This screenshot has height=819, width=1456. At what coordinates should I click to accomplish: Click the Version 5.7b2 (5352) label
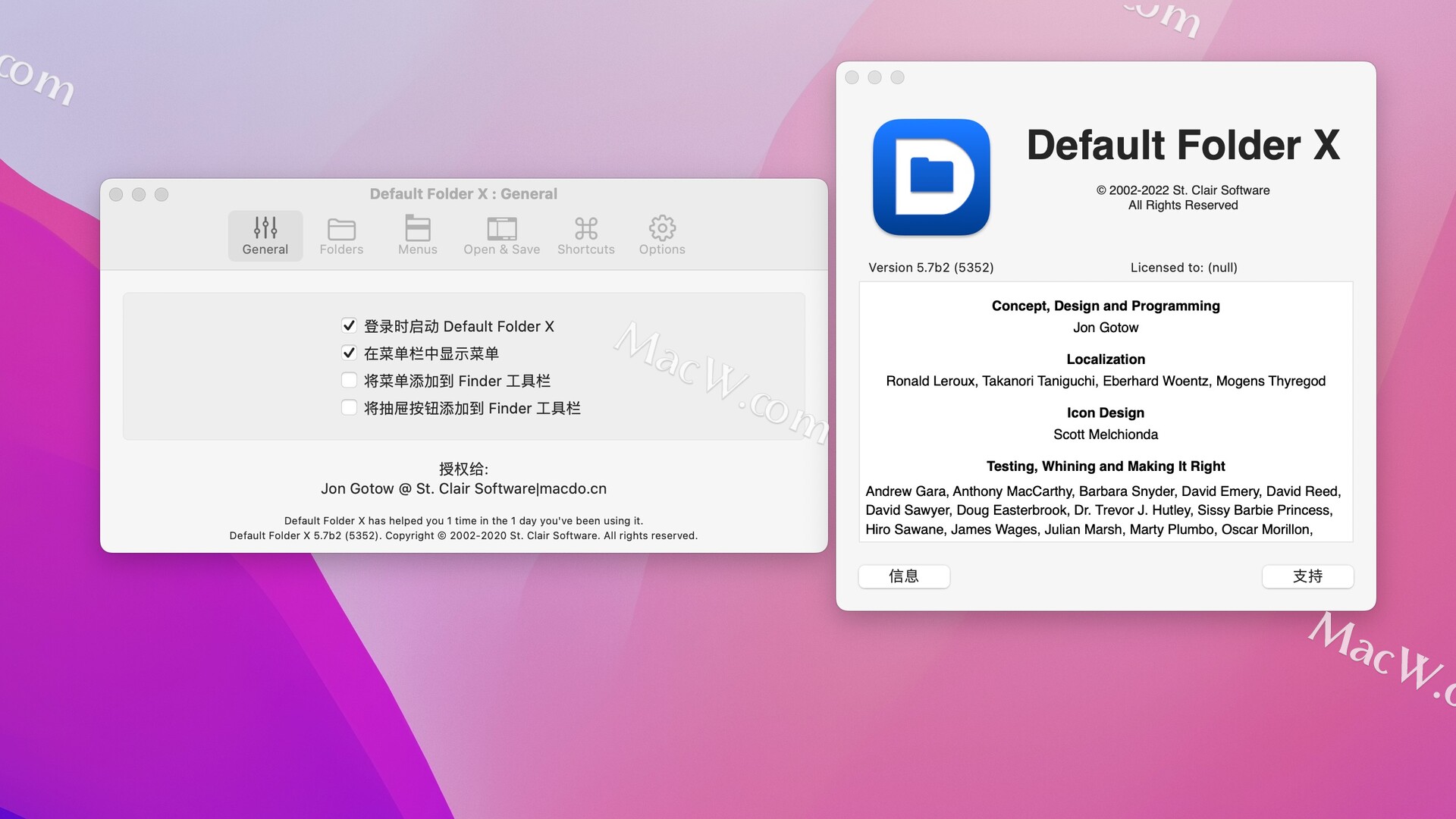point(930,268)
